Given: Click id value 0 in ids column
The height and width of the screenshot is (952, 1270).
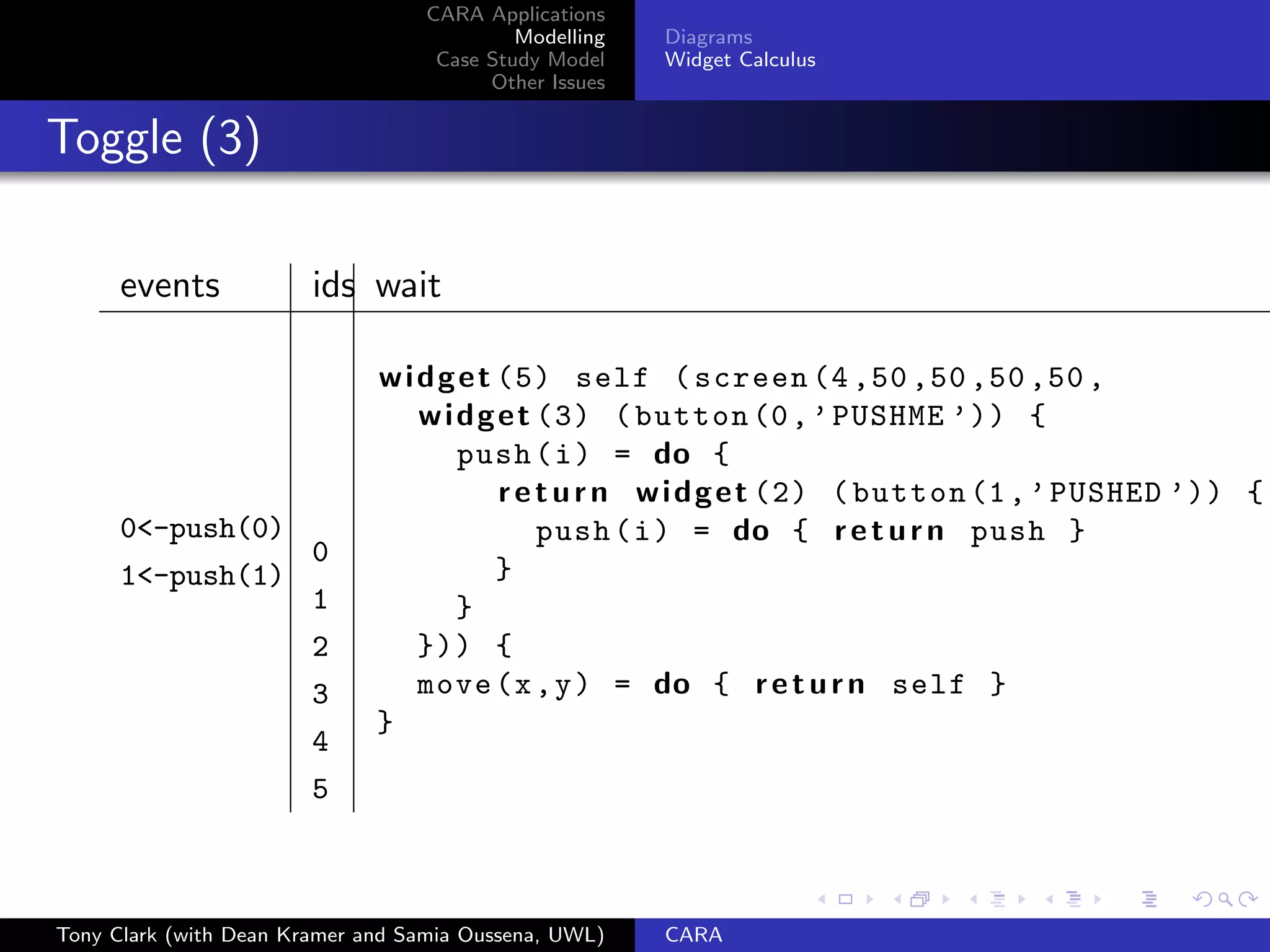Looking at the screenshot, I should coord(320,552).
